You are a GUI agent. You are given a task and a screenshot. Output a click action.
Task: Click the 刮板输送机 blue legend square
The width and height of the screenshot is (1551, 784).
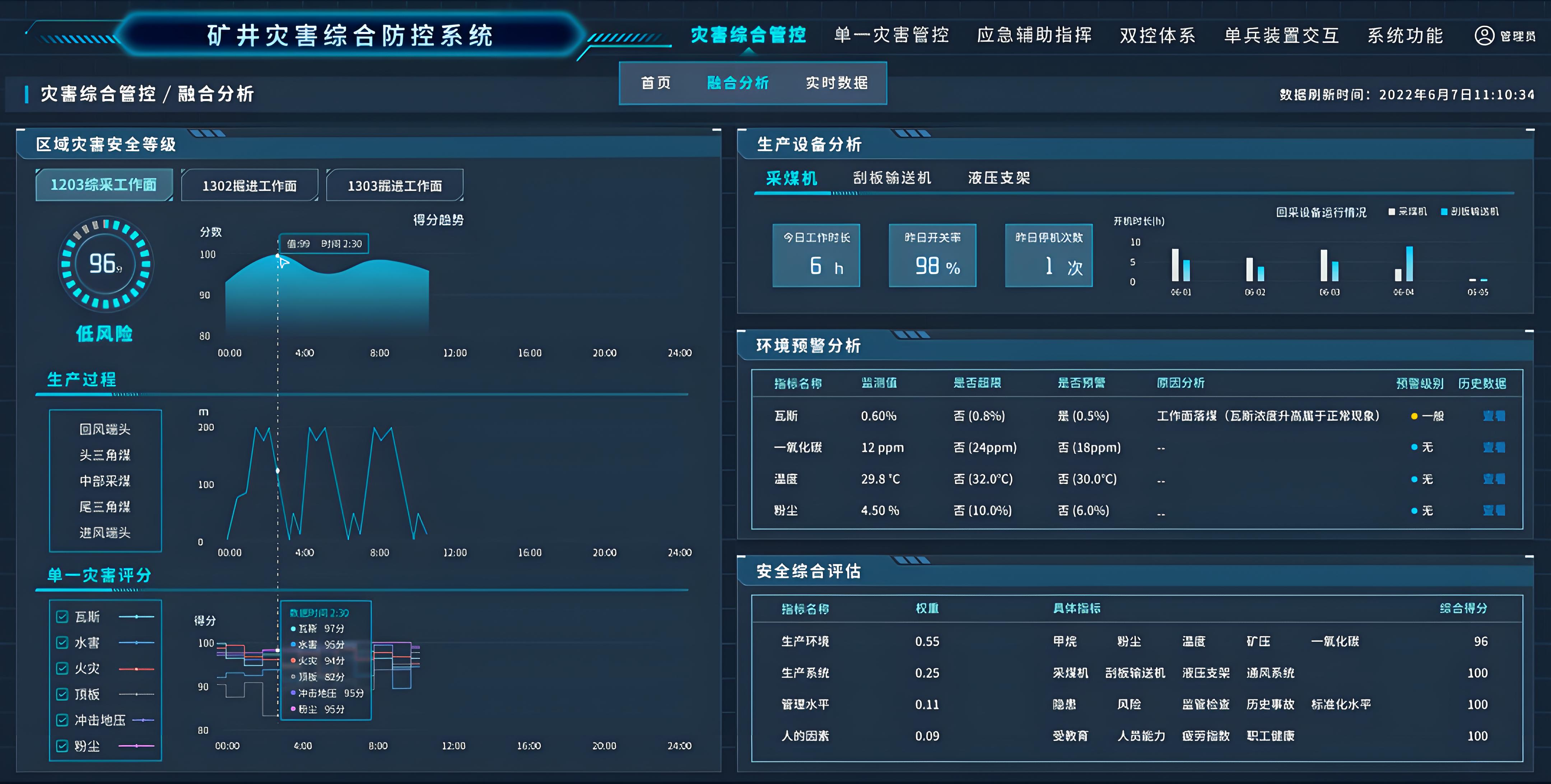tap(1444, 212)
